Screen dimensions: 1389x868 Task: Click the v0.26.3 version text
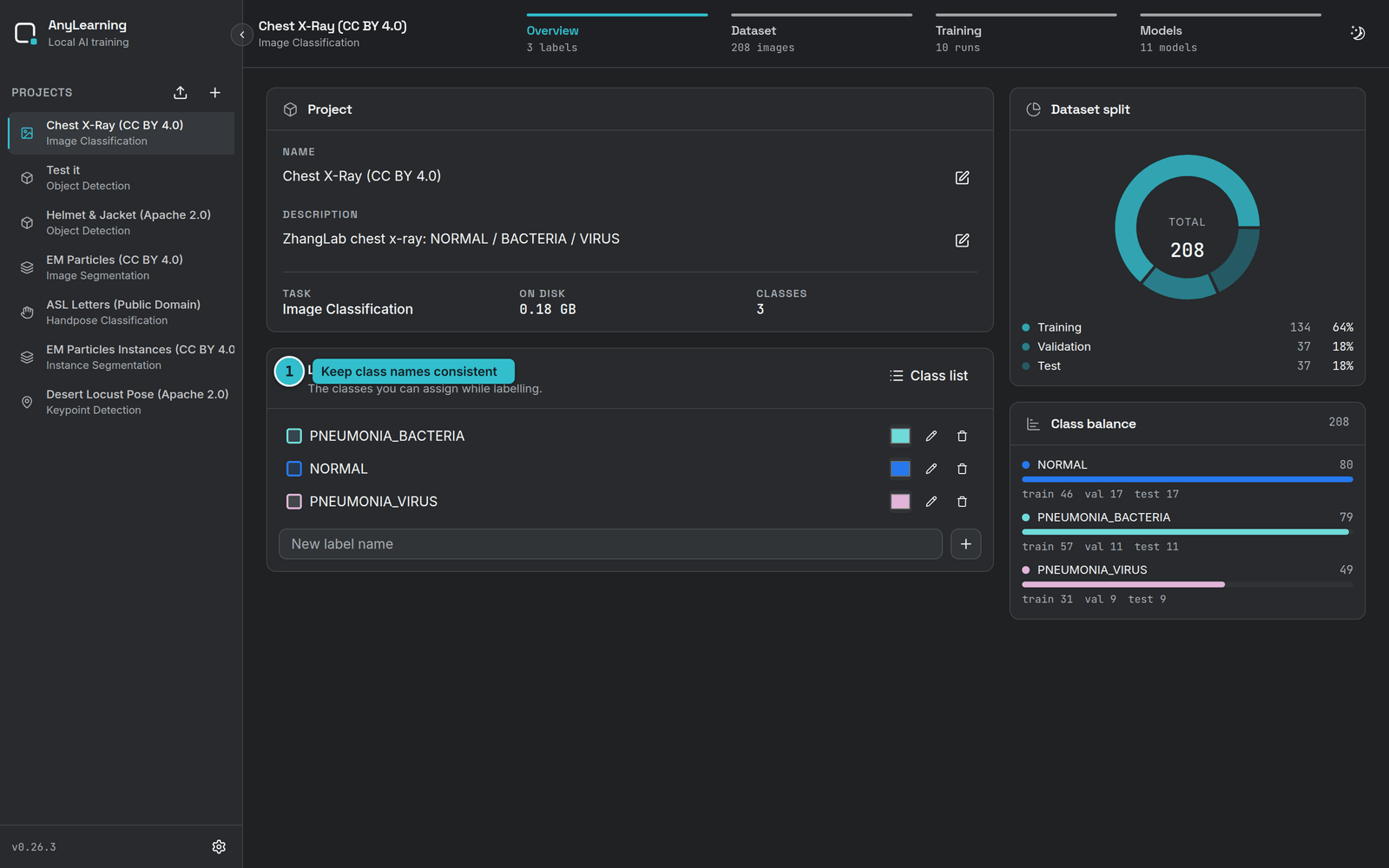coord(34,847)
